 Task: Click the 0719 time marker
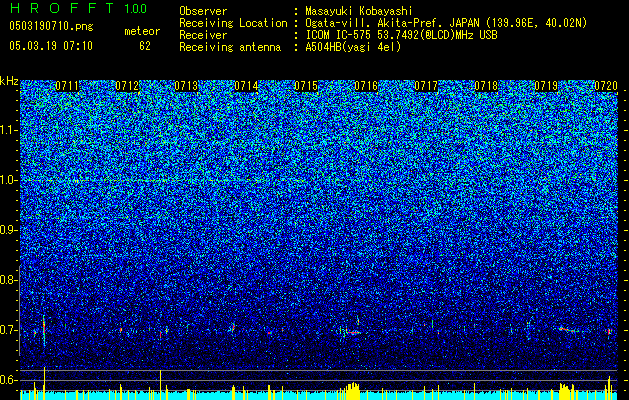point(546,86)
